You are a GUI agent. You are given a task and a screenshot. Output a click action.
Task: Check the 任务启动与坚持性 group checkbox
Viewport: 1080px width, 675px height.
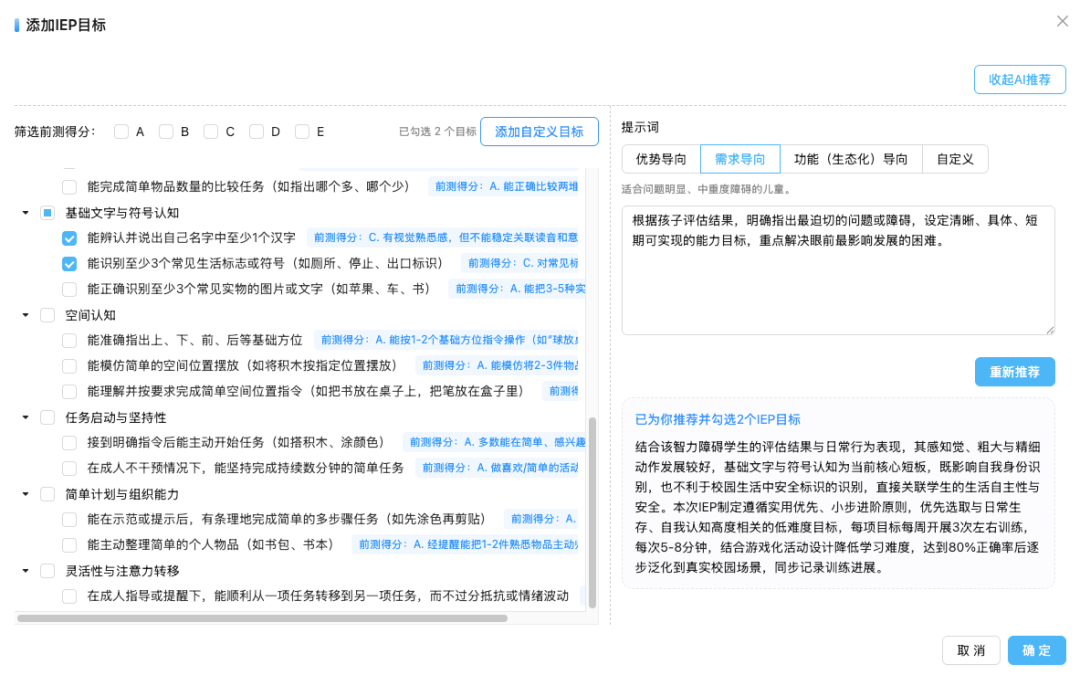click(x=48, y=417)
